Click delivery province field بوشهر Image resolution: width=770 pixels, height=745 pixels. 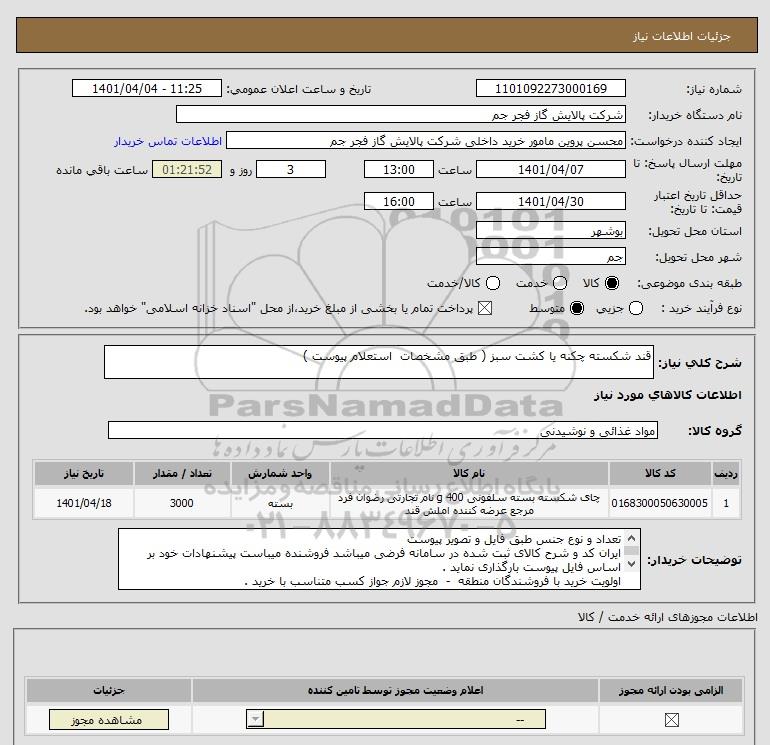point(550,230)
